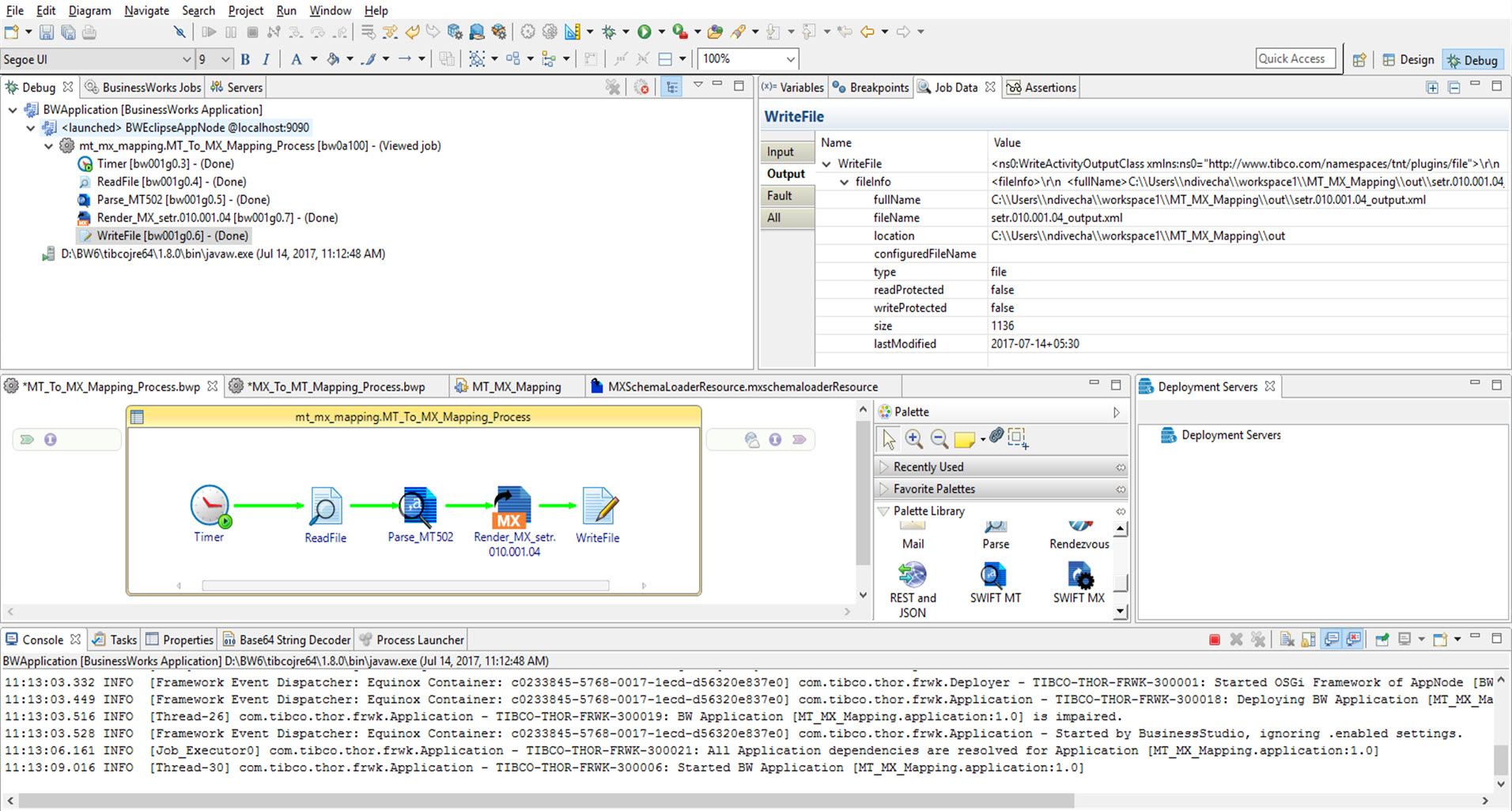Viewport: 1512px width, 811px height.
Task: Click the Print icon in toolbar
Action: pos(89,32)
